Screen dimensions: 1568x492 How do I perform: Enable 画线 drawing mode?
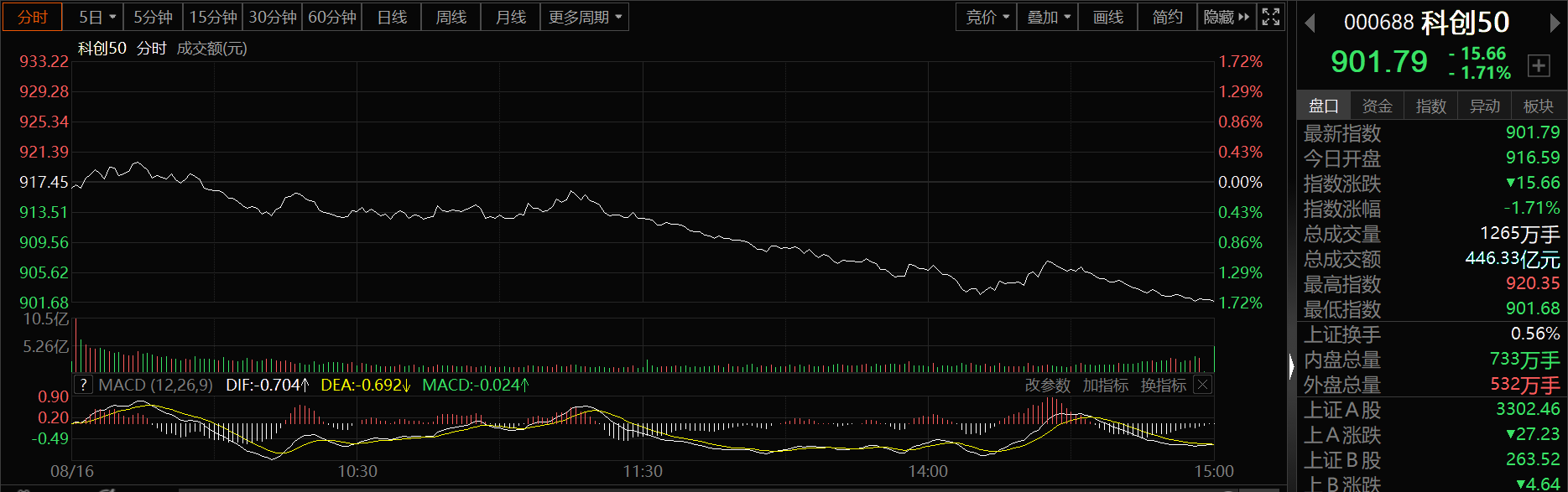click(1107, 17)
